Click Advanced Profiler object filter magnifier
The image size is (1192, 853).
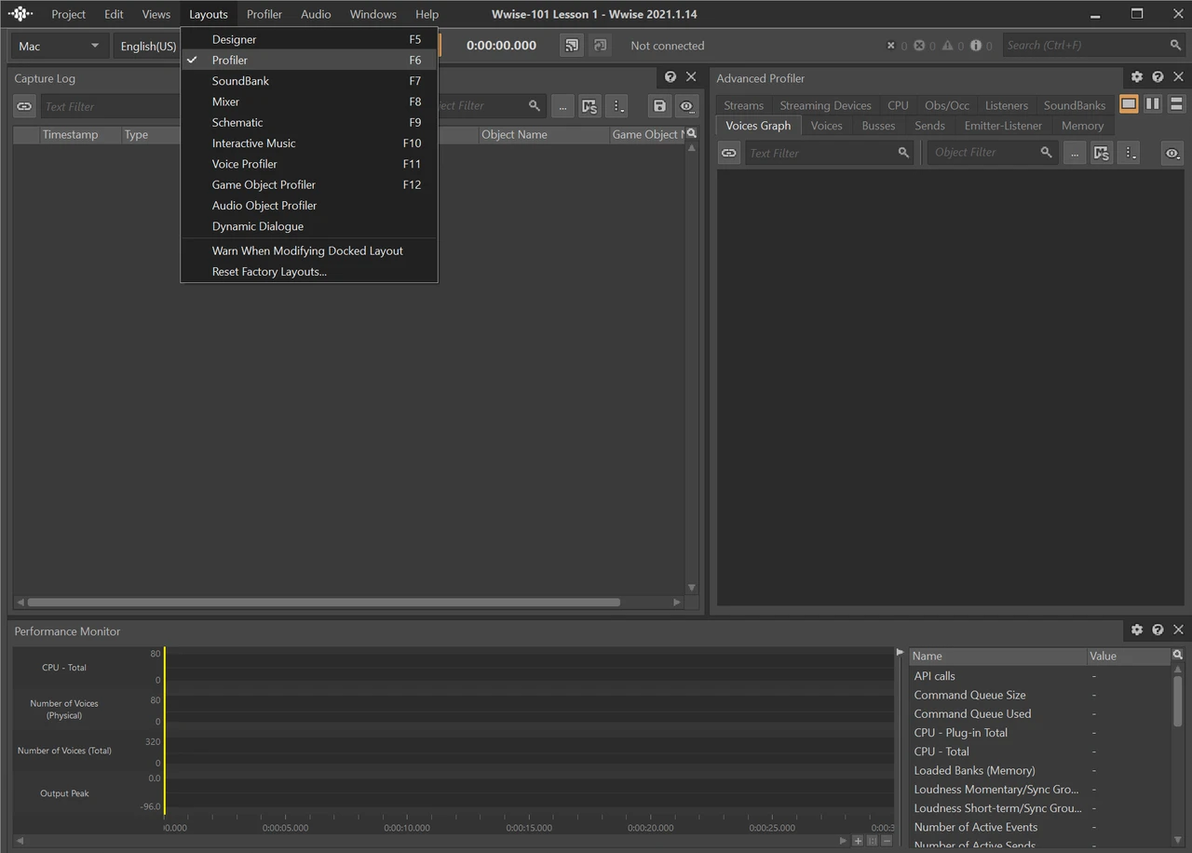pos(1046,153)
